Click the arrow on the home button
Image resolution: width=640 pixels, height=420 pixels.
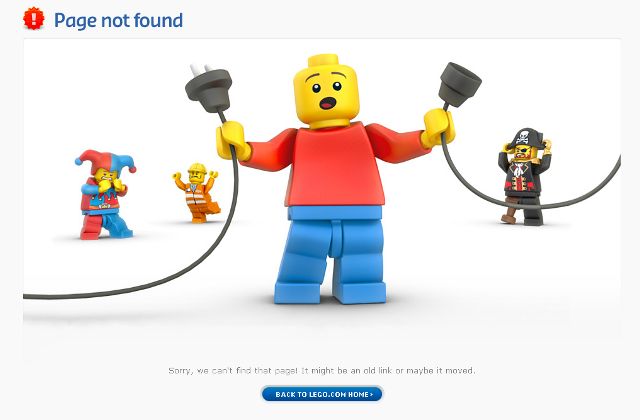(371, 394)
